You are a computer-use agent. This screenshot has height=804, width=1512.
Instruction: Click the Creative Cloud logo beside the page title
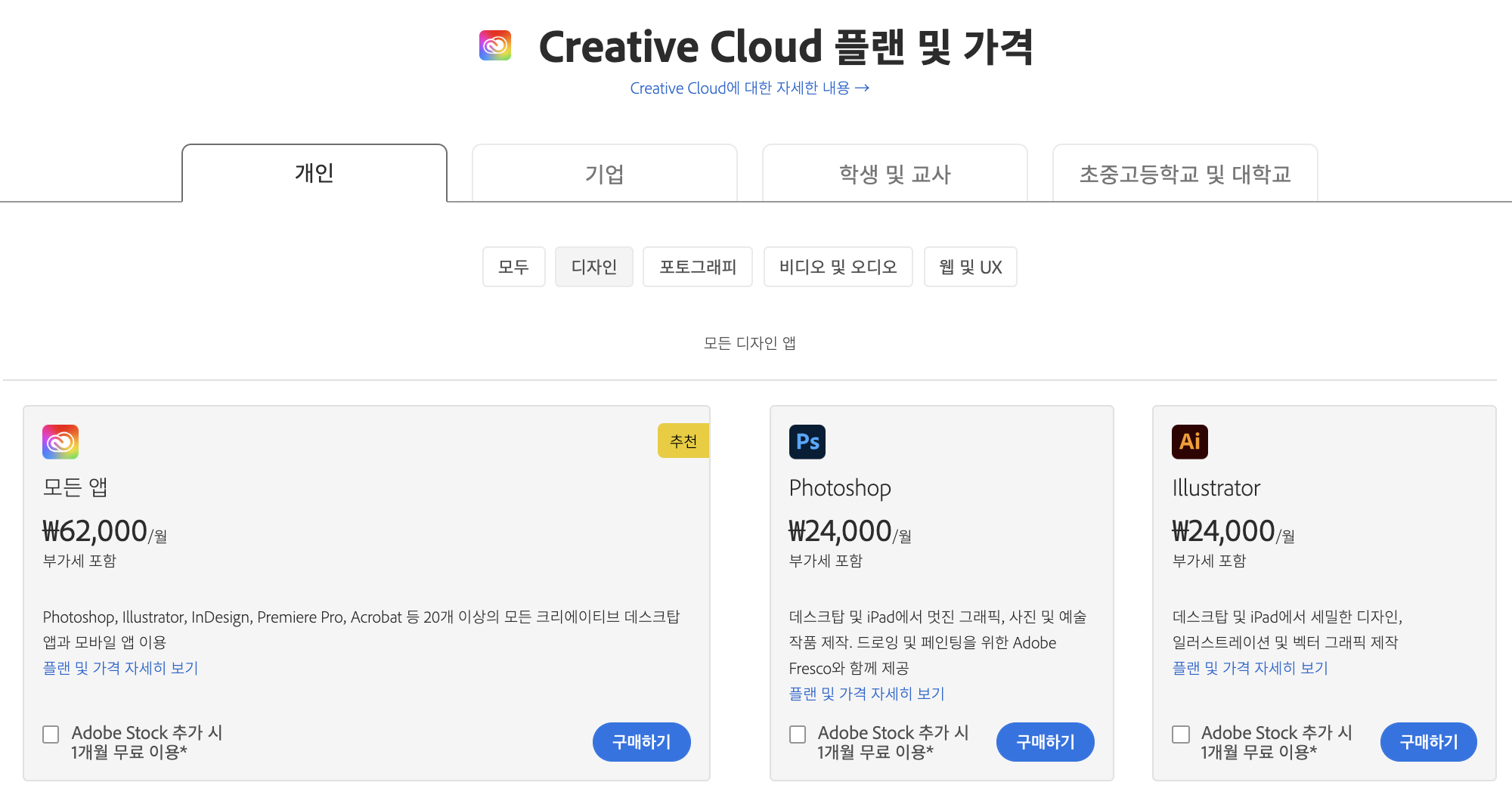tap(495, 45)
